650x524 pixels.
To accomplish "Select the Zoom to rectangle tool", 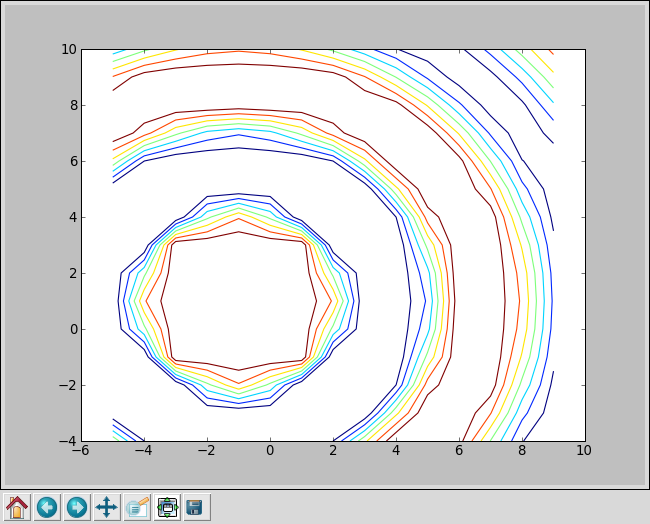I will pos(137,507).
